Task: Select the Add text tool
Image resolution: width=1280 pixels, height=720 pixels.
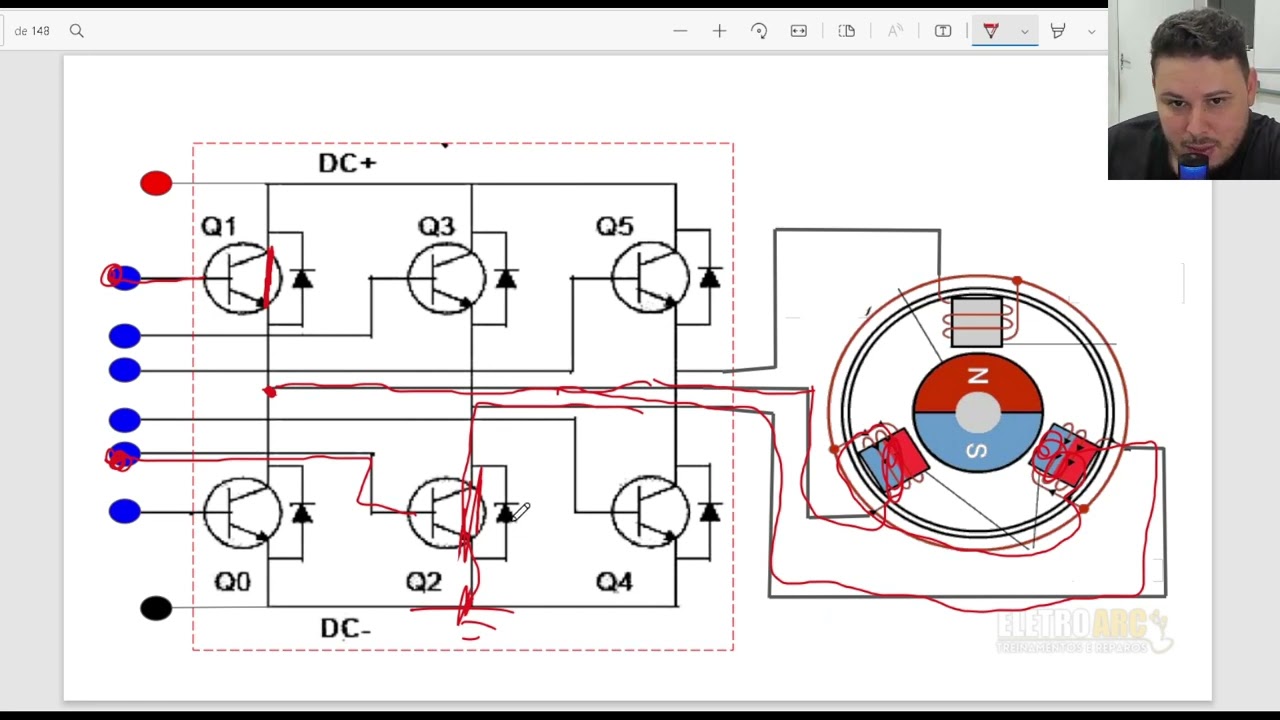Action: (x=943, y=31)
